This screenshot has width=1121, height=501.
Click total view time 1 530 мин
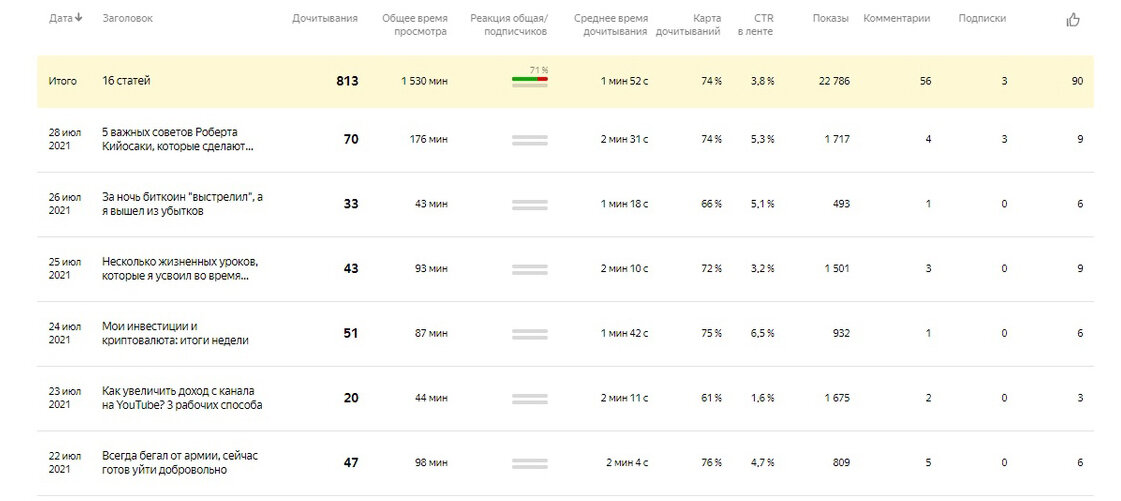425,81
